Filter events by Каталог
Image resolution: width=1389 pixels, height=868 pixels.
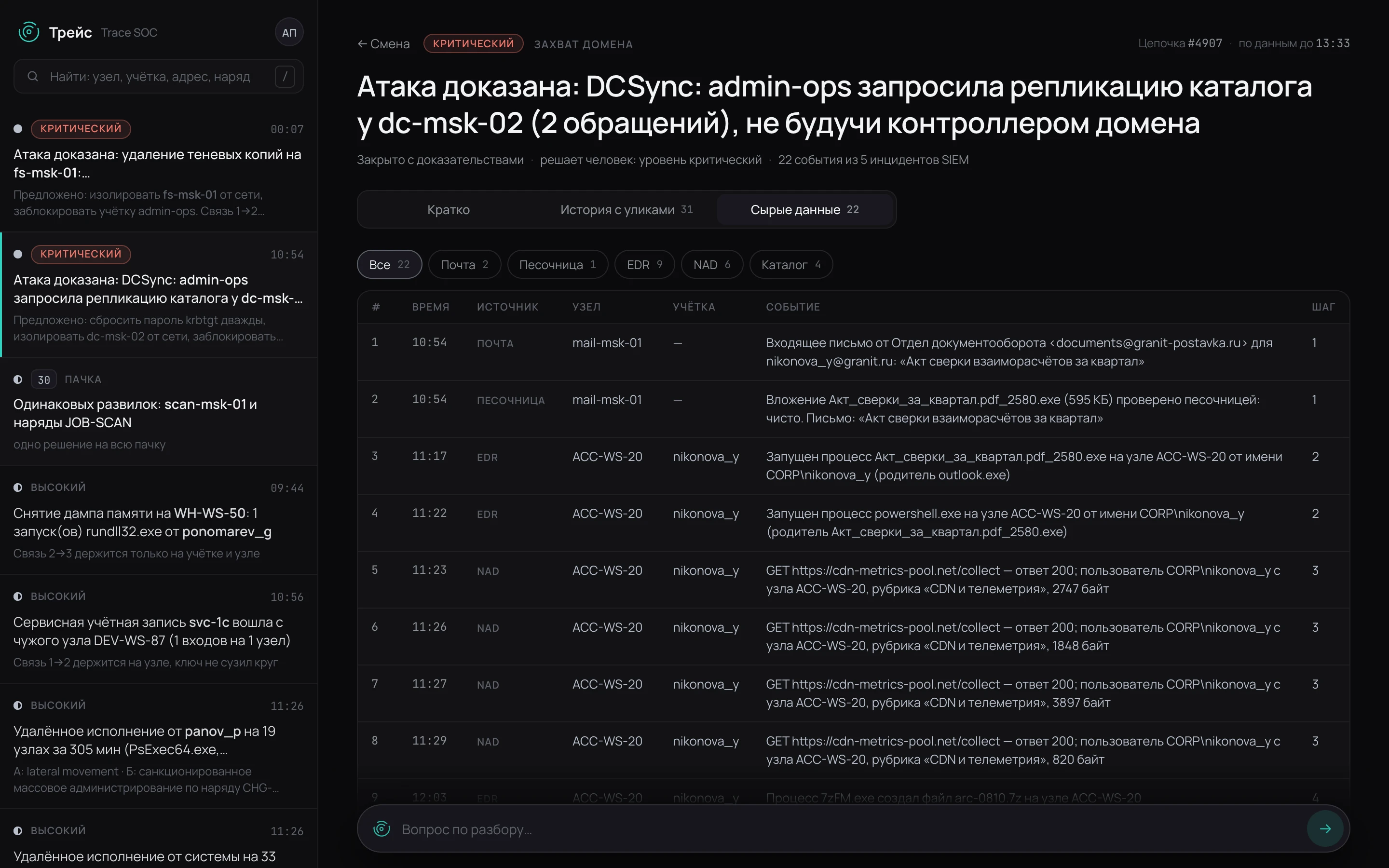791,265
